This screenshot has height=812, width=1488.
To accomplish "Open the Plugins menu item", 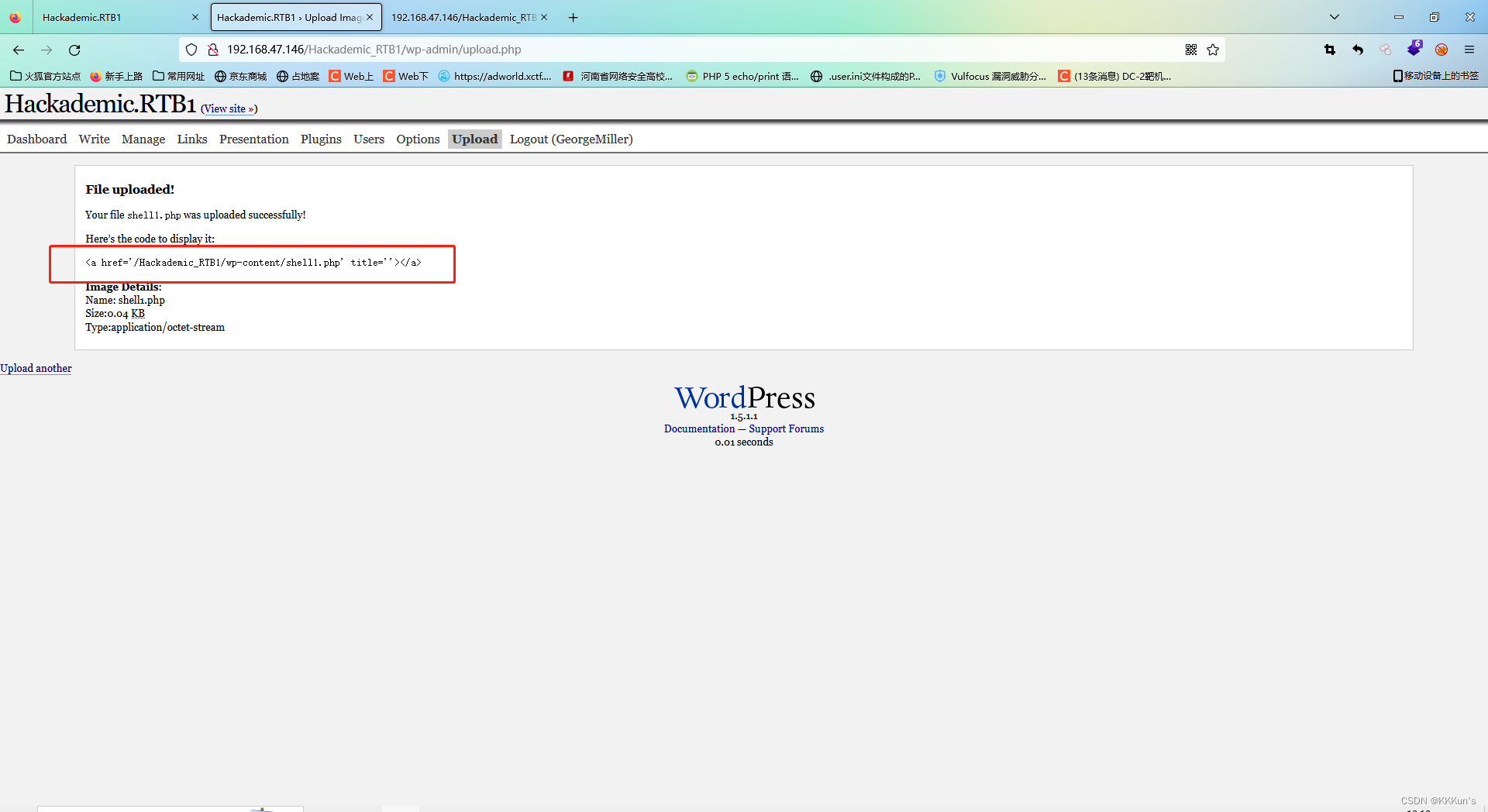I will (321, 139).
